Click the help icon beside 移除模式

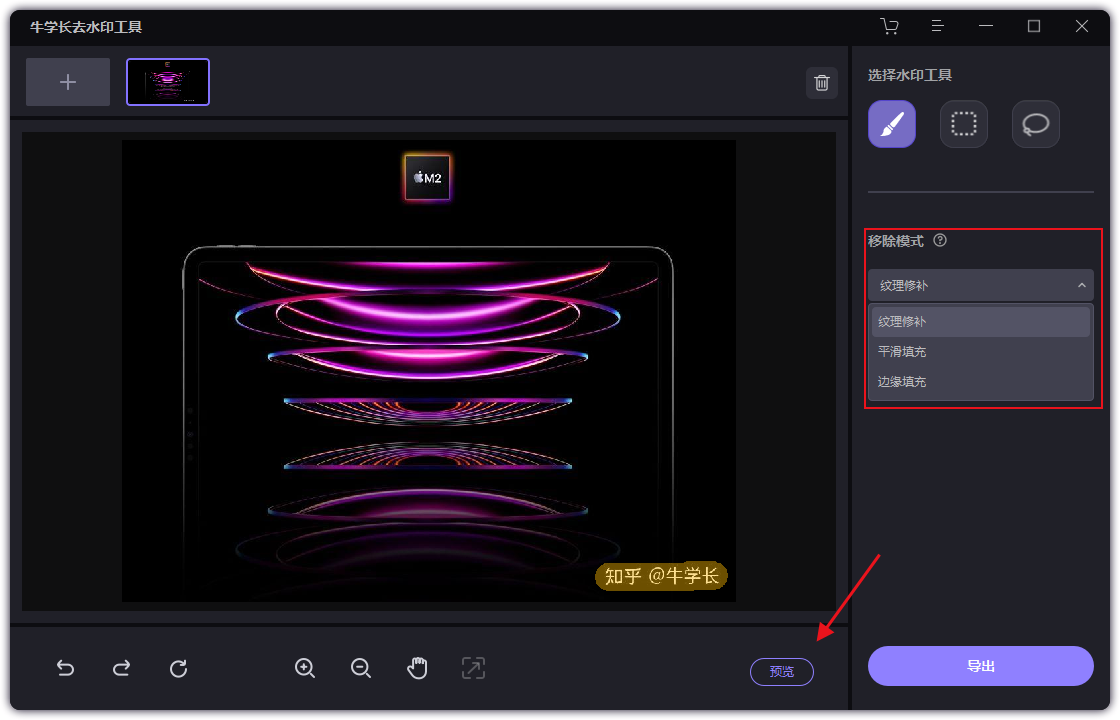click(940, 241)
